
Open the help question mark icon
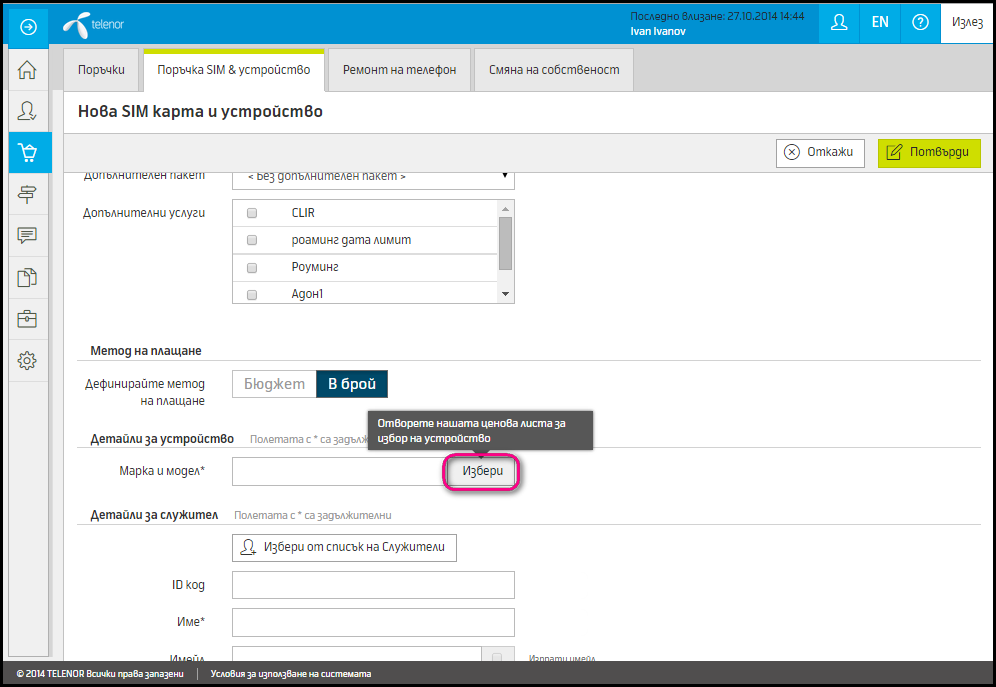coord(920,23)
